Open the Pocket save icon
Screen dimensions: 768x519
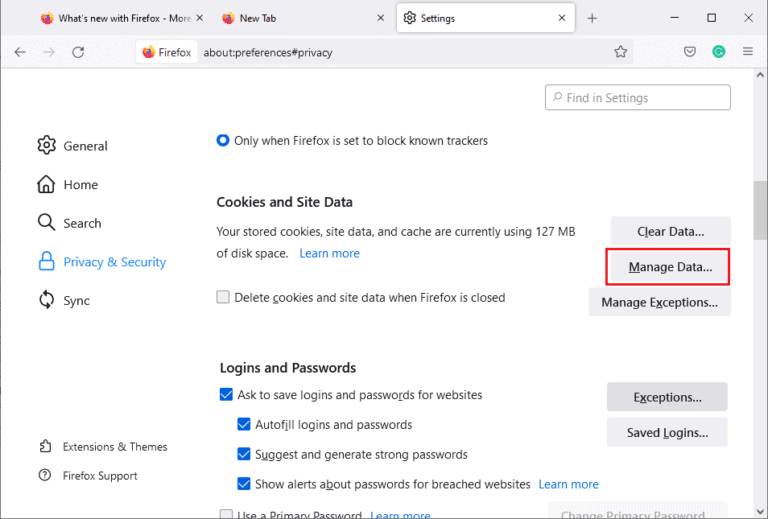coord(690,52)
